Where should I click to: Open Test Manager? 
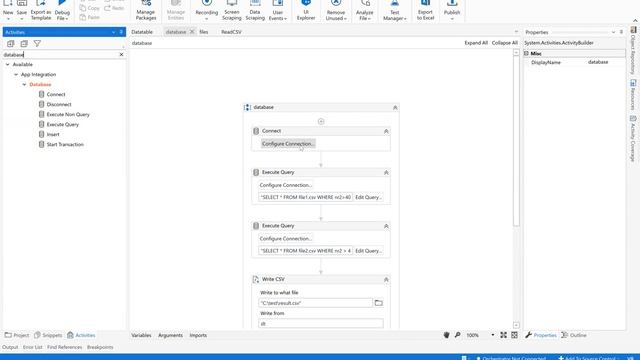(x=394, y=11)
